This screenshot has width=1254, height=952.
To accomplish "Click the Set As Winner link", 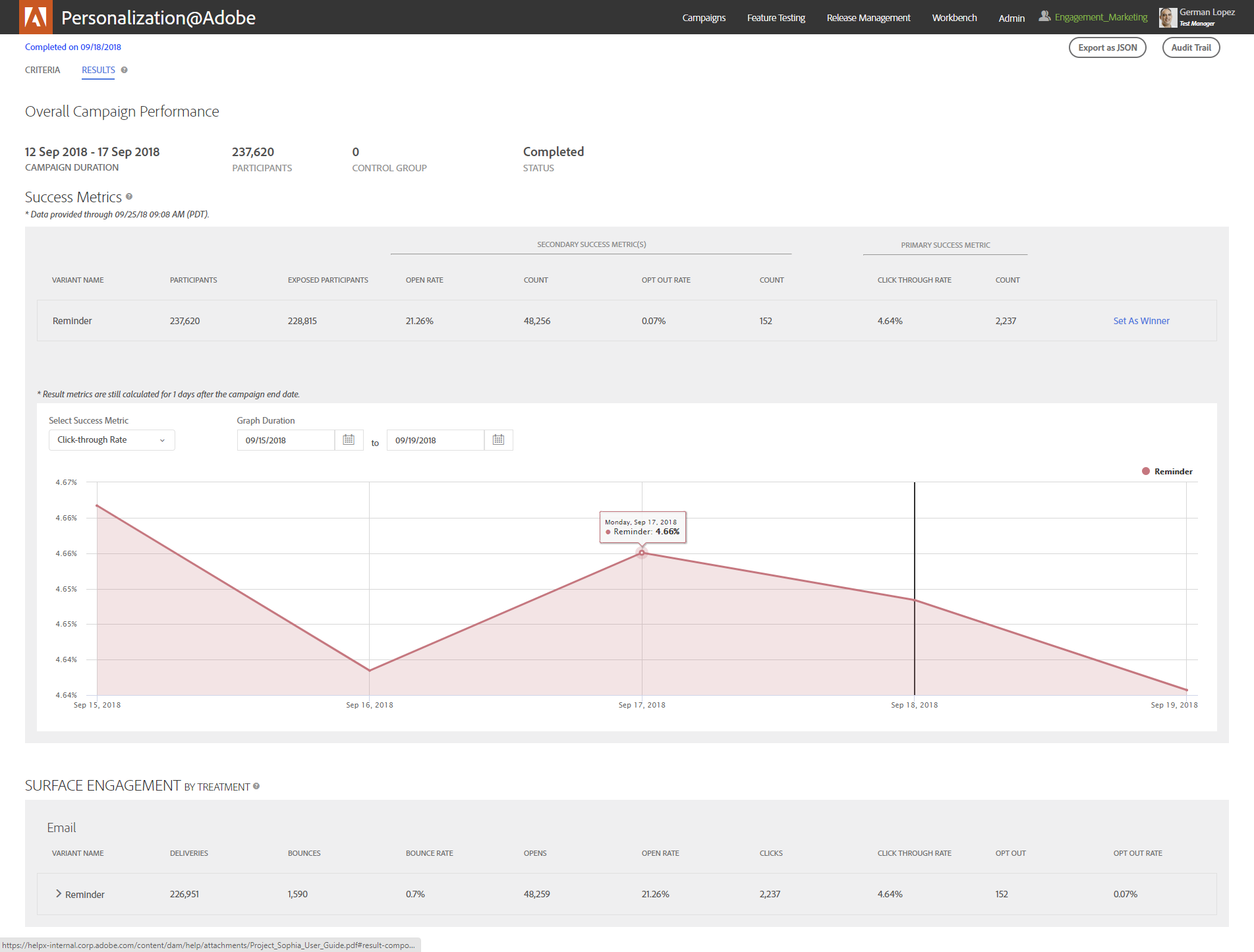I will tap(1141, 321).
